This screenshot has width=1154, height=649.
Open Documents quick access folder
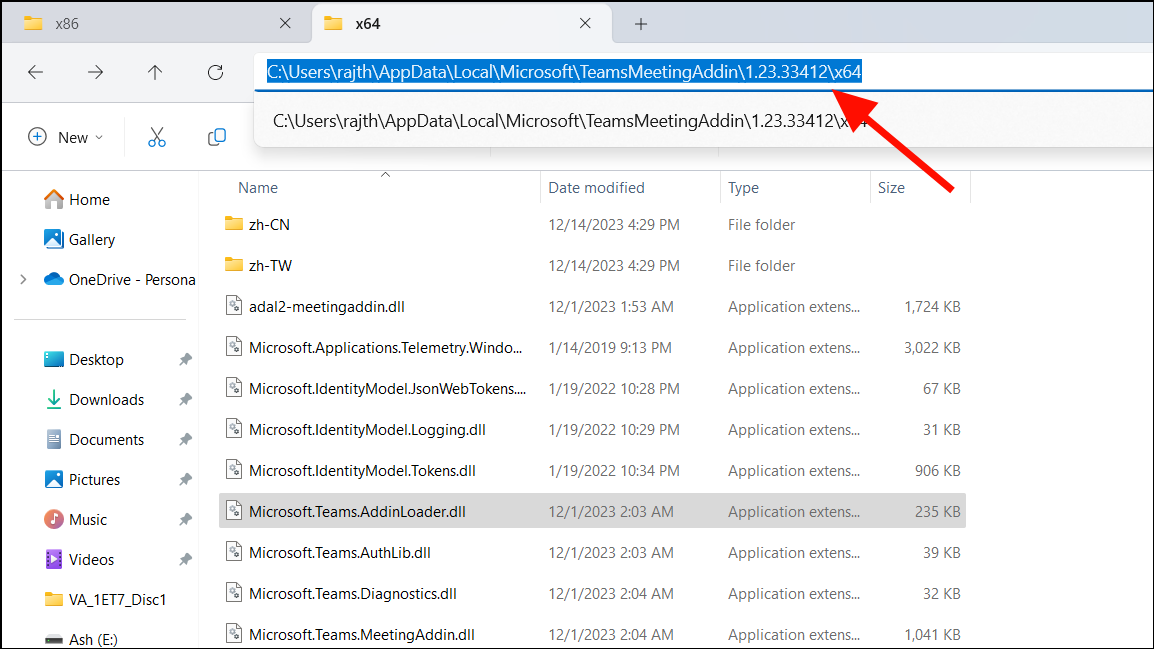(93, 439)
